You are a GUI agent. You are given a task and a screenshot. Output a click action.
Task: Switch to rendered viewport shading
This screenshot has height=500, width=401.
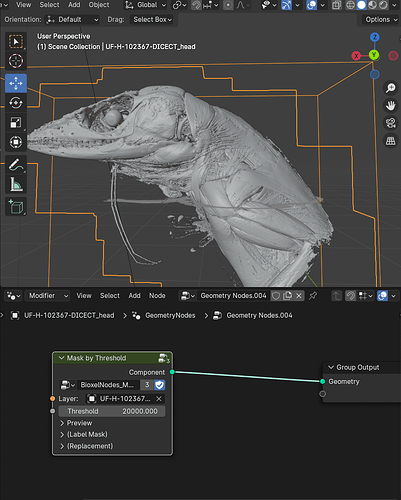click(383, 5)
